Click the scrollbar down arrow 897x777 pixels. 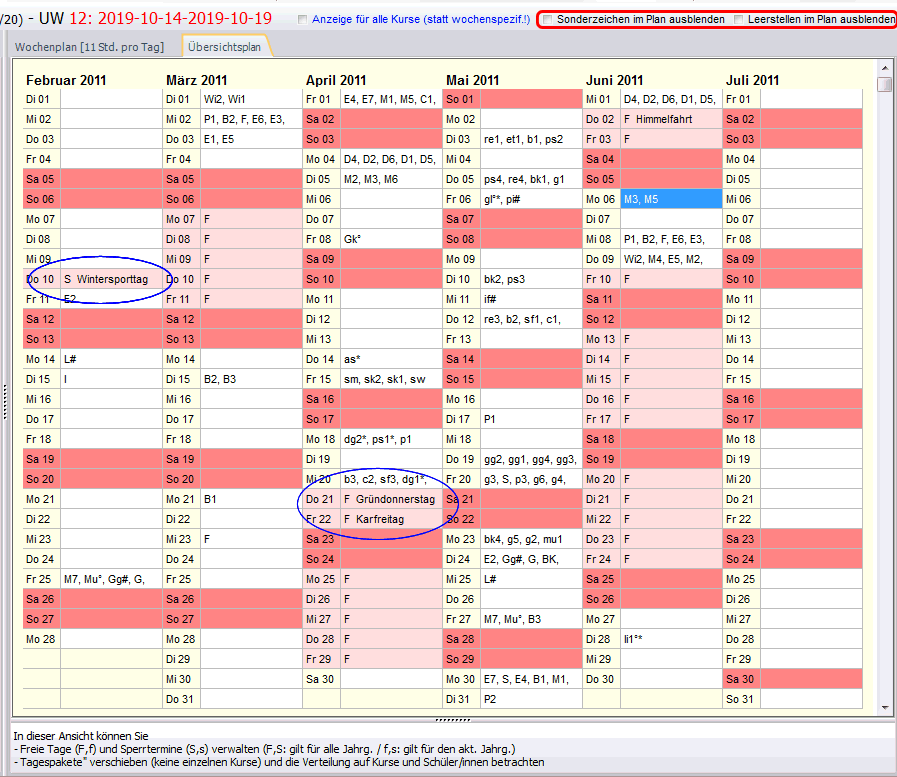pyautogui.click(x=884, y=707)
